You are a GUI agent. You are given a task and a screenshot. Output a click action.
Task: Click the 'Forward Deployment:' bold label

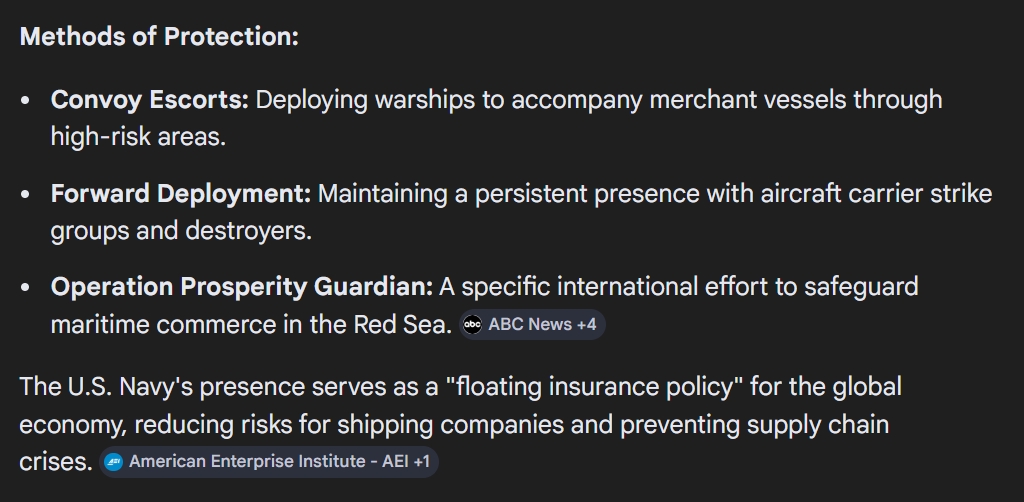coord(181,193)
